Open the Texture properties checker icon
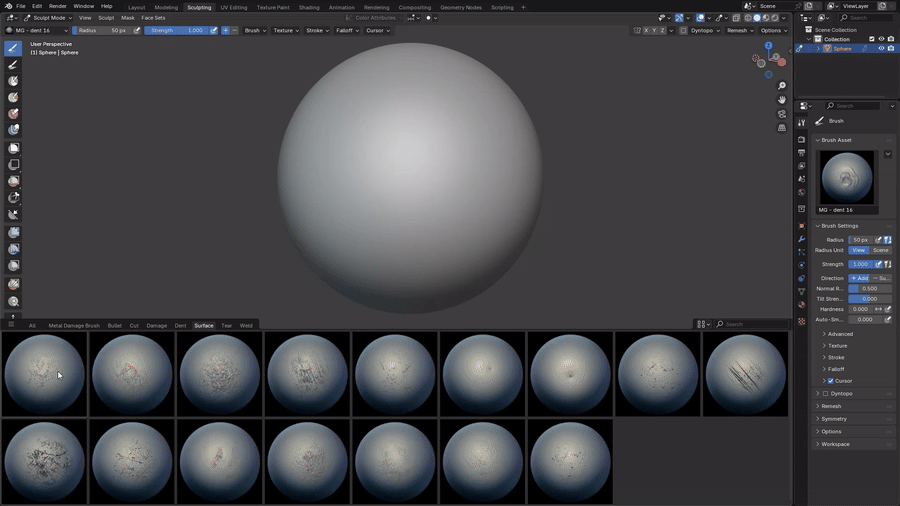Screen dimensions: 900x506 tap(802, 321)
